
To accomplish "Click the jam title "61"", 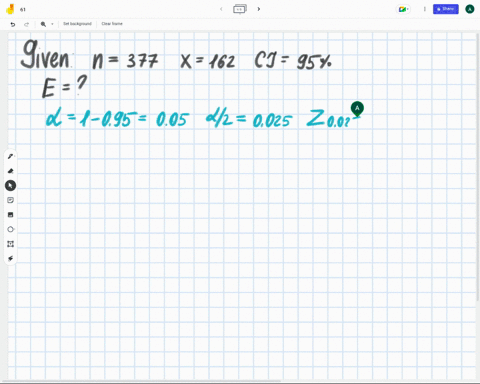I will [23, 10].
